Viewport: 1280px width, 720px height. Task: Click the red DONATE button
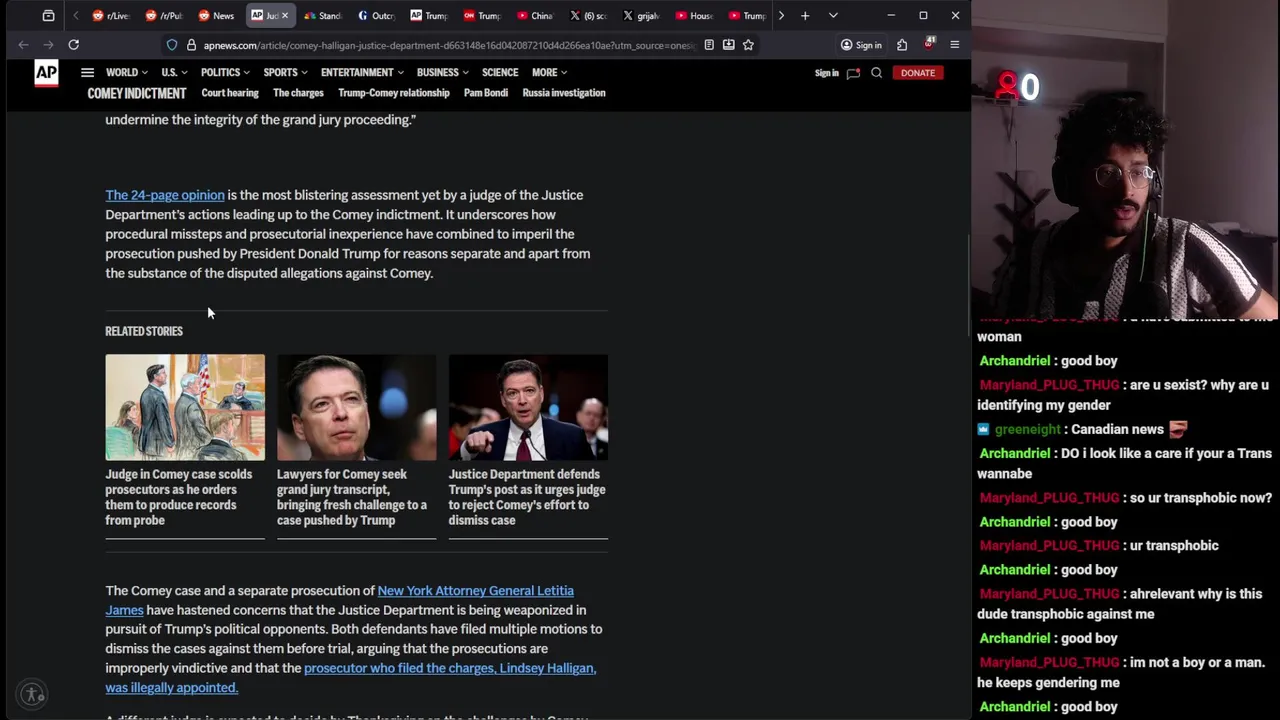(x=917, y=73)
